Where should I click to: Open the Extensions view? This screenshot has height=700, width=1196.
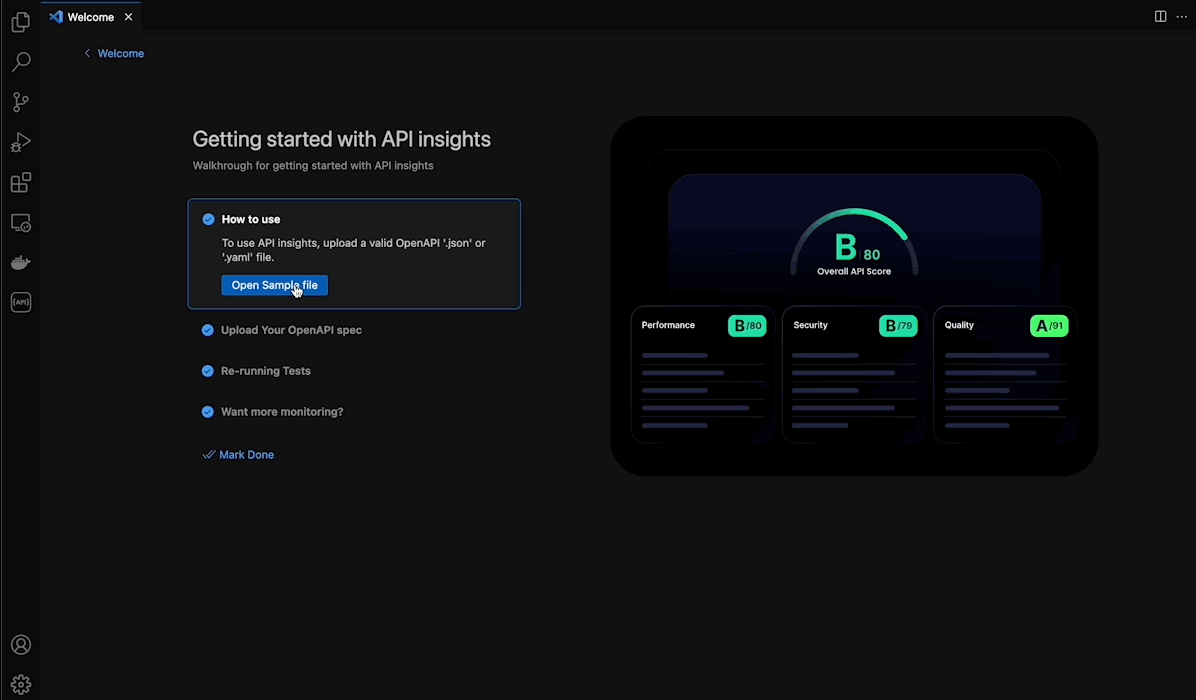(x=20, y=182)
